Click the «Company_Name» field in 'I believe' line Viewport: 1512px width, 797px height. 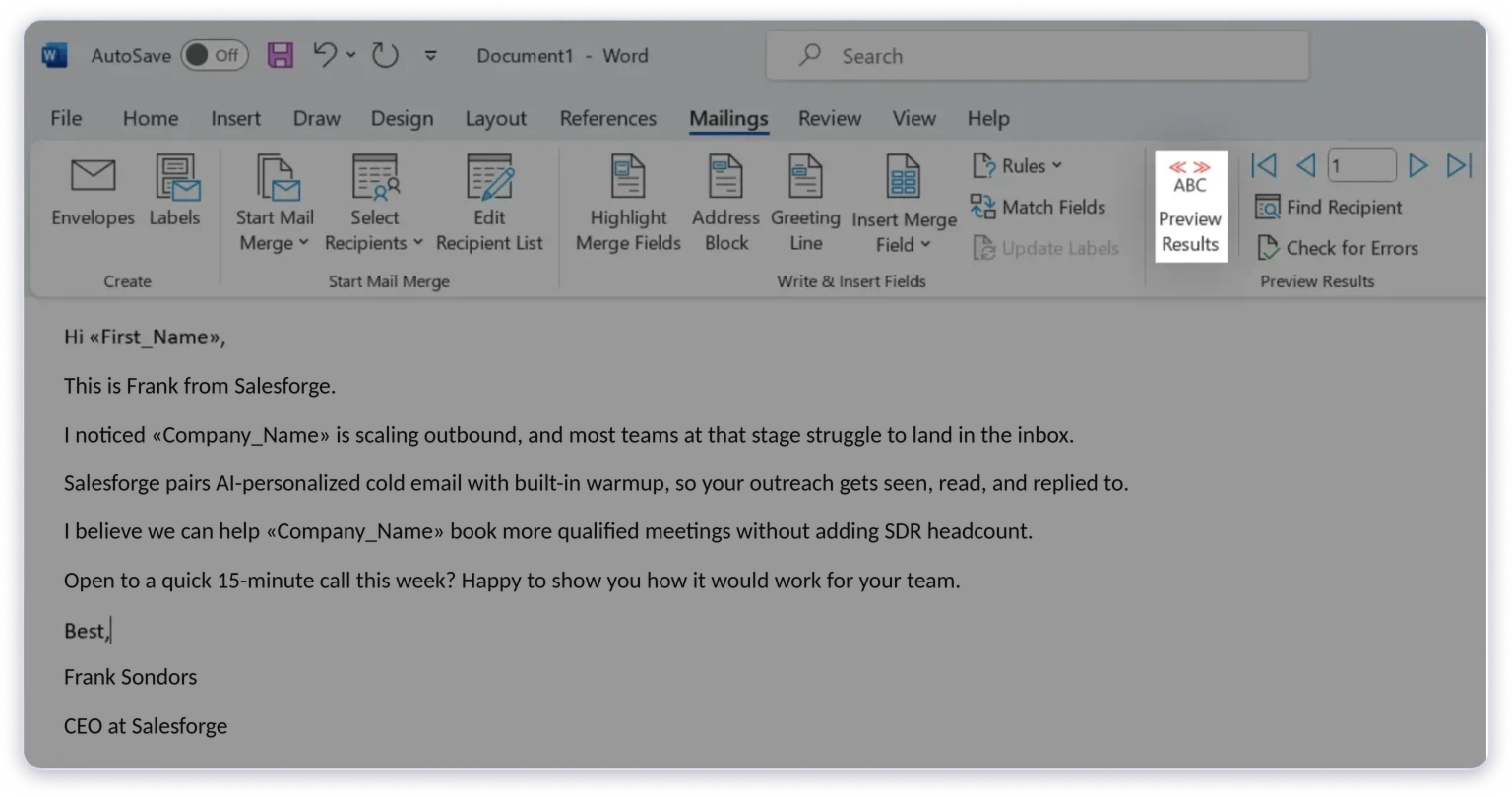pyautogui.click(x=355, y=531)
